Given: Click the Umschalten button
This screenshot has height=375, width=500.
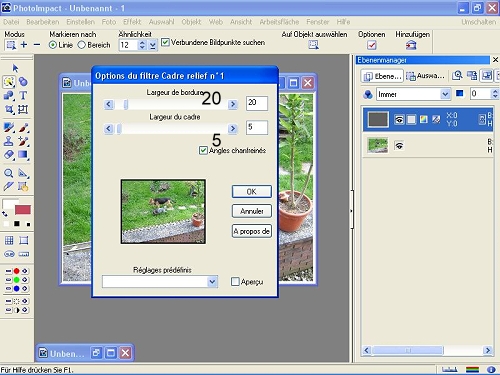Looking at the screenshot, I should click(x=479, y=22).
